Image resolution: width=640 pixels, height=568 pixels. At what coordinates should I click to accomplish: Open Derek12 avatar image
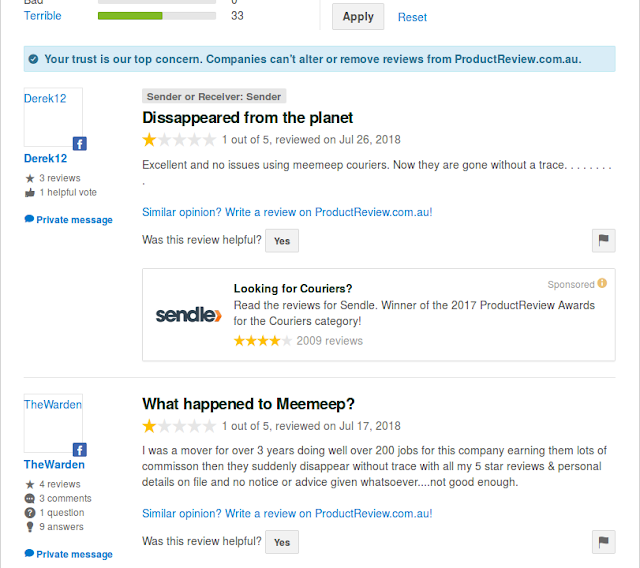pyautogui.click(x=53, y=117)
